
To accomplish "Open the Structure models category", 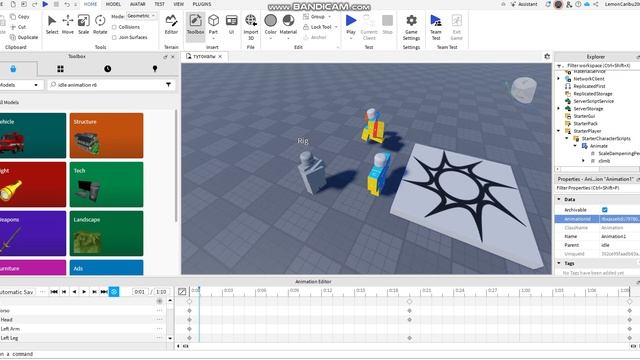I will [107, 136].
